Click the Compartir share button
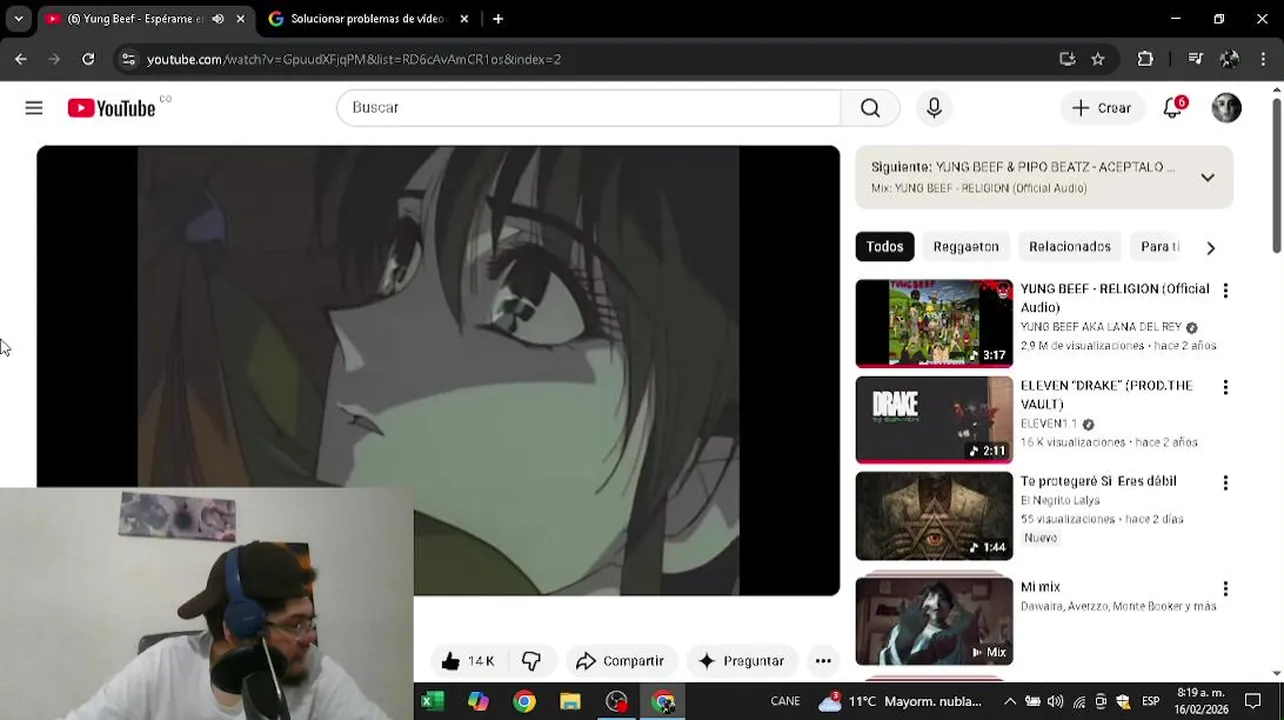This screenshot has height=720, width=1284. 621,661
